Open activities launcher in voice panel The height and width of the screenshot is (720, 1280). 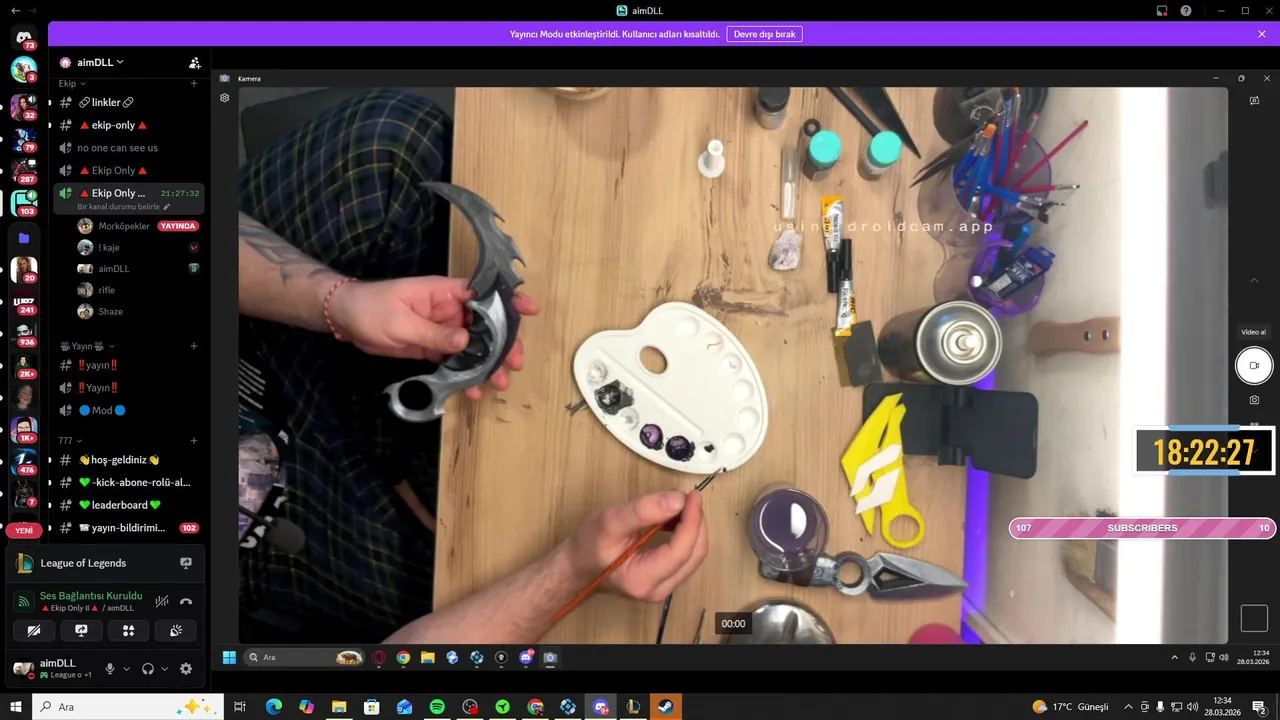coord(128,631)
